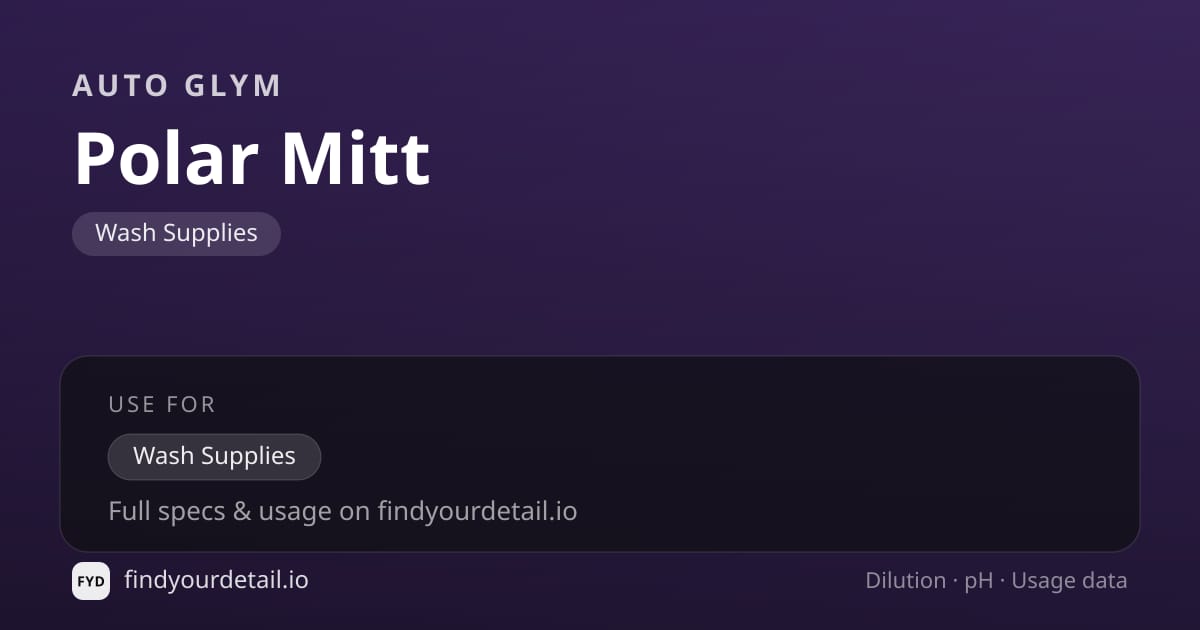This screenshot has width=1200, height=630.
Task: Click the pH label in footer
Action: click(979, 582)
